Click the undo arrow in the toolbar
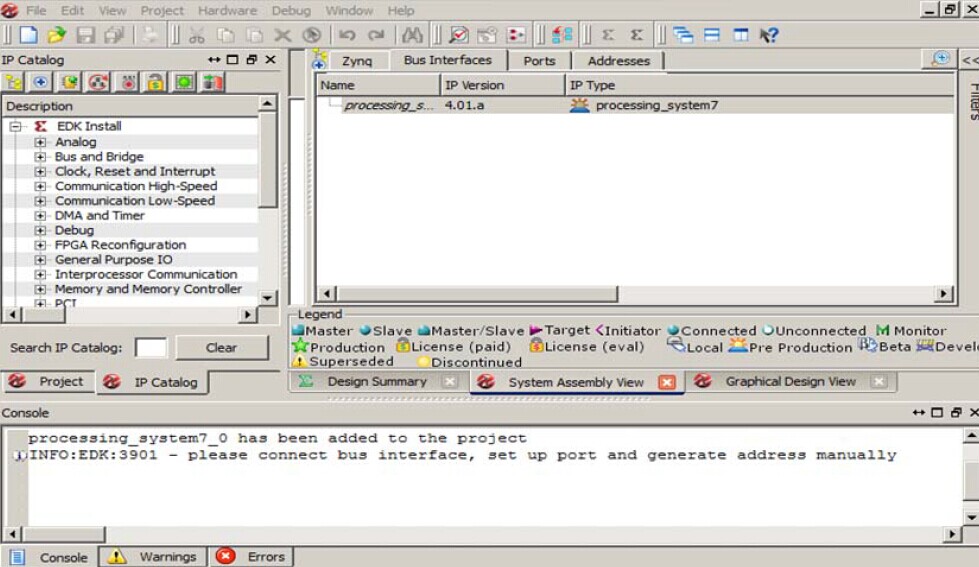Image resolution: width=979 pixels, height=567 pixels. point(347,35)
